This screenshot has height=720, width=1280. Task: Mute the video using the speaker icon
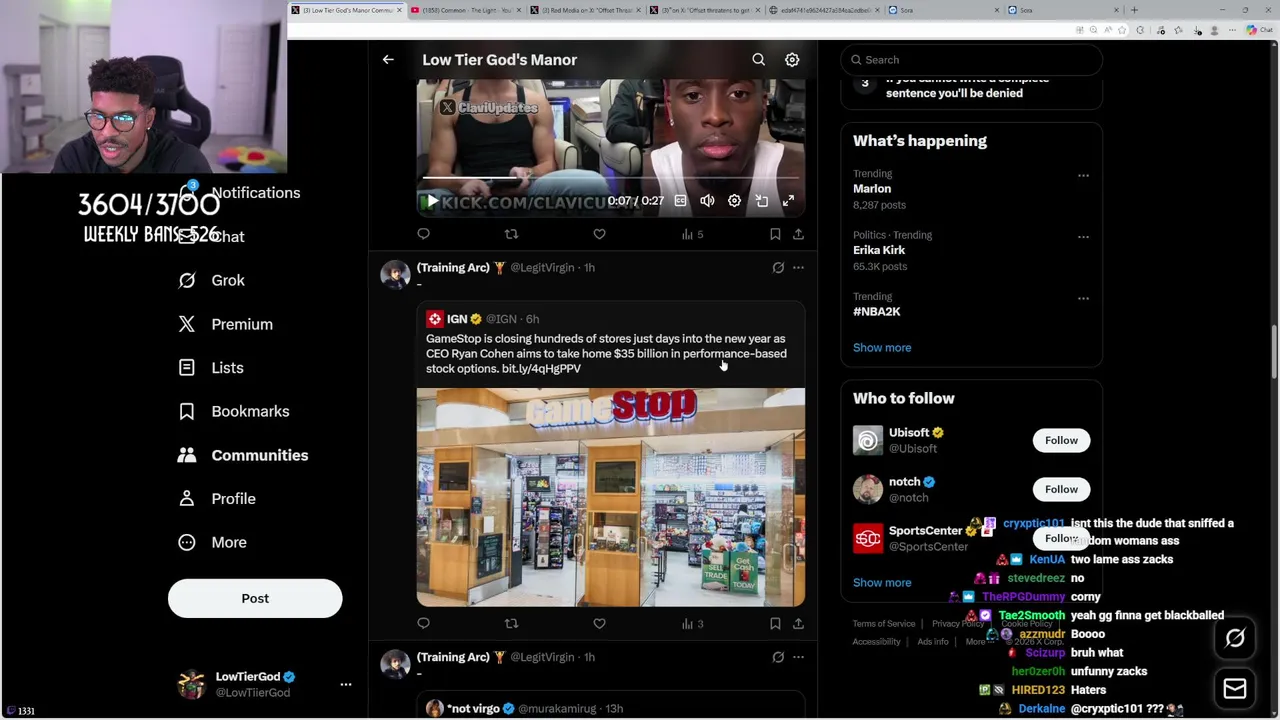coord(707,201)
